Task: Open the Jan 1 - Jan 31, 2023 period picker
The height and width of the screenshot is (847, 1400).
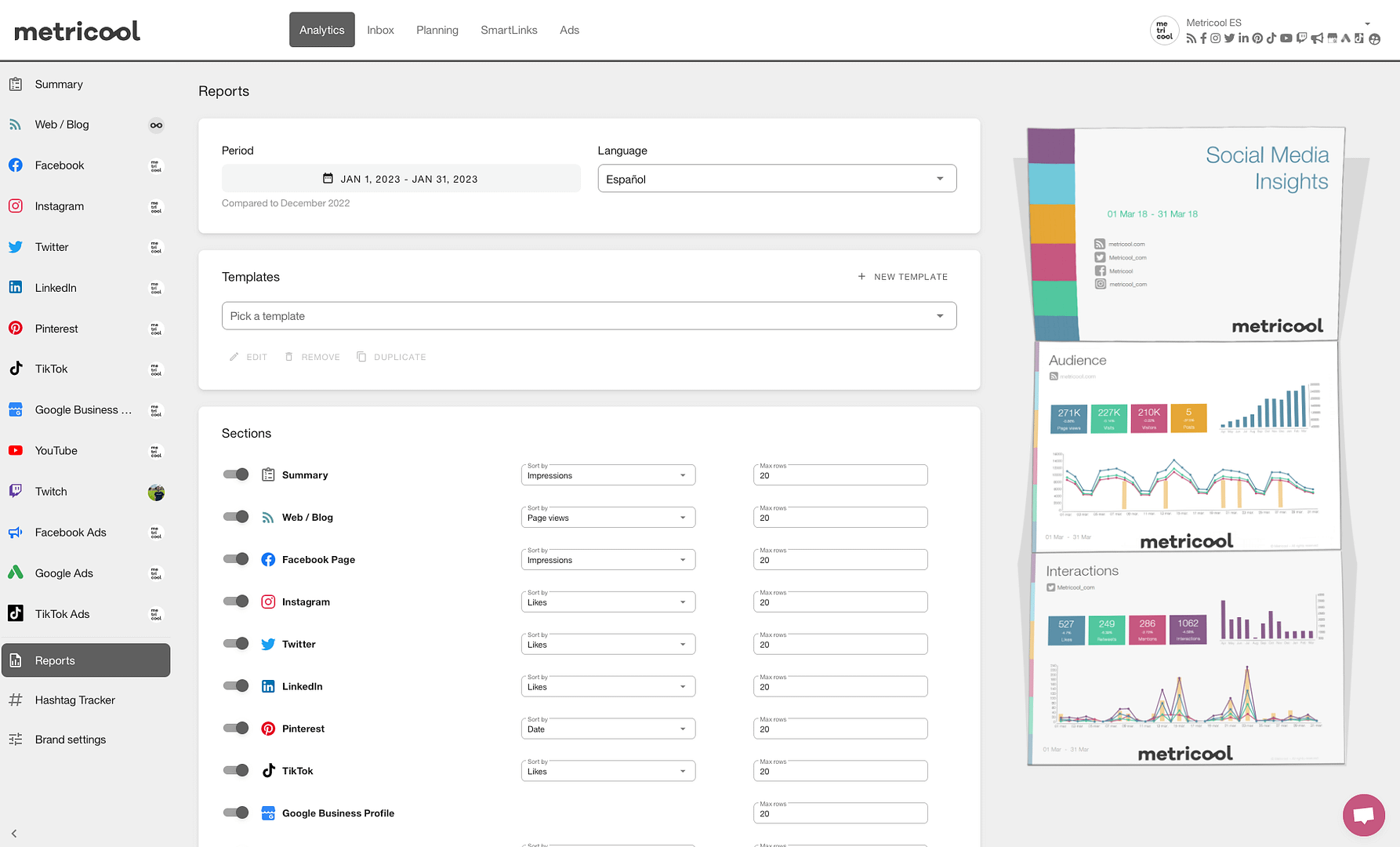Action: 401,179
